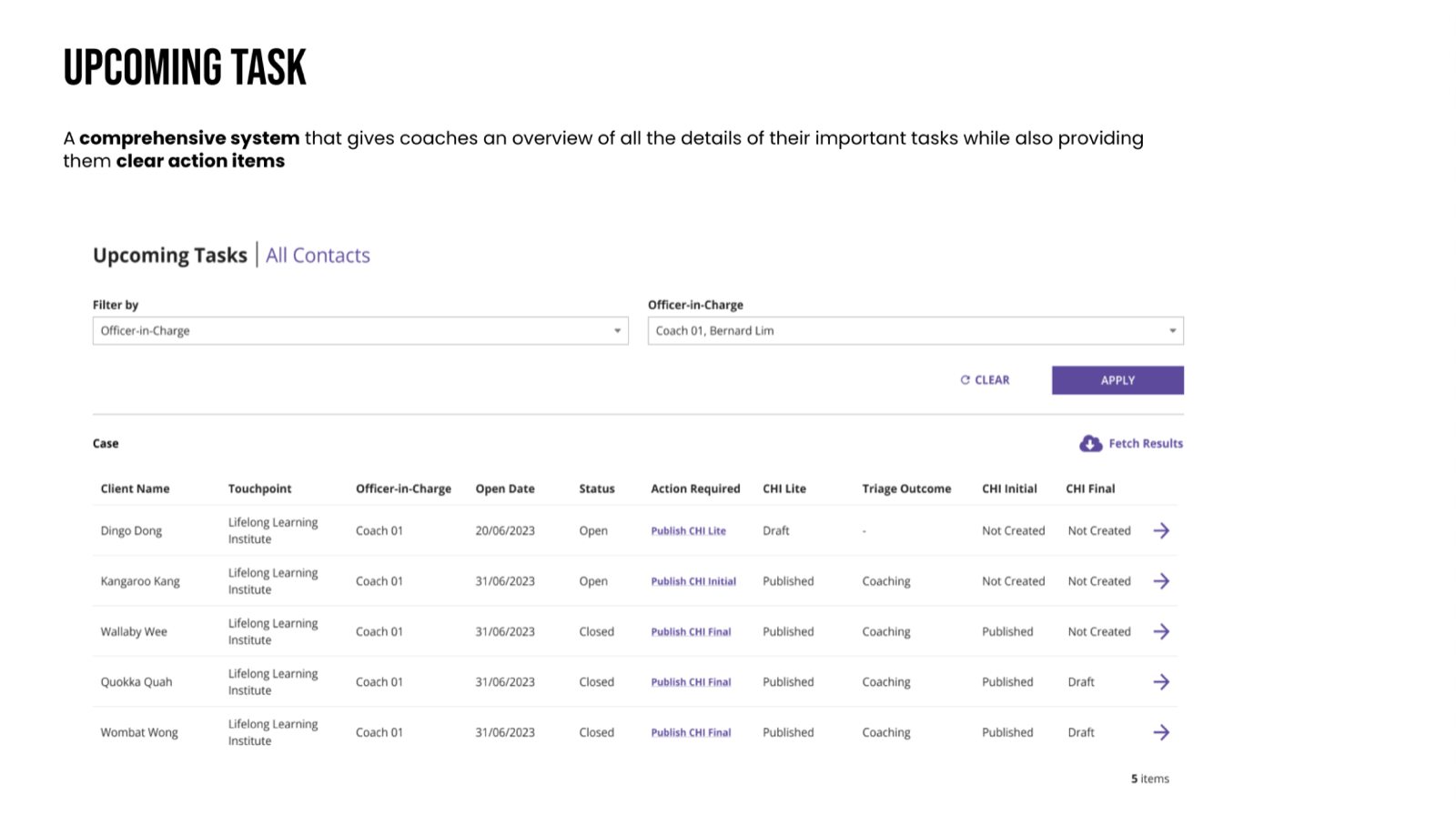
Task: Click the 5 items count label
Action: point(1150,780)
